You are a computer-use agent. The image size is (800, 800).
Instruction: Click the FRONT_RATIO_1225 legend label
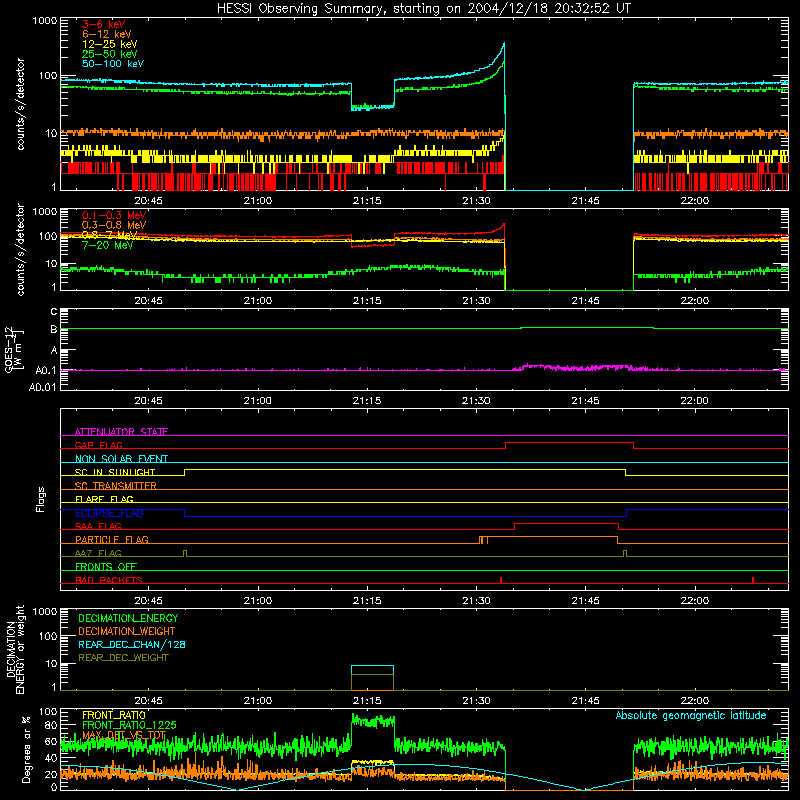pyautogui.click(x=129, y=725)
